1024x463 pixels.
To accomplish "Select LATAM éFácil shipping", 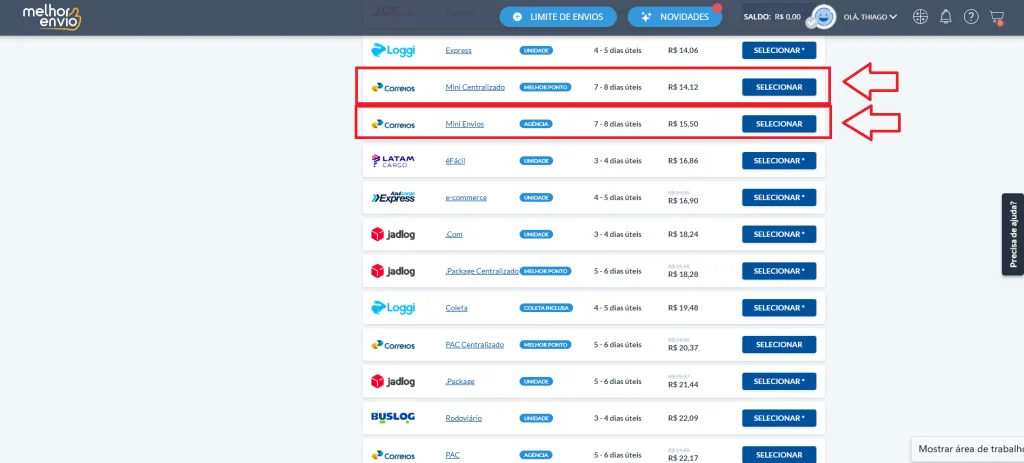I will (x=779, y=161).
